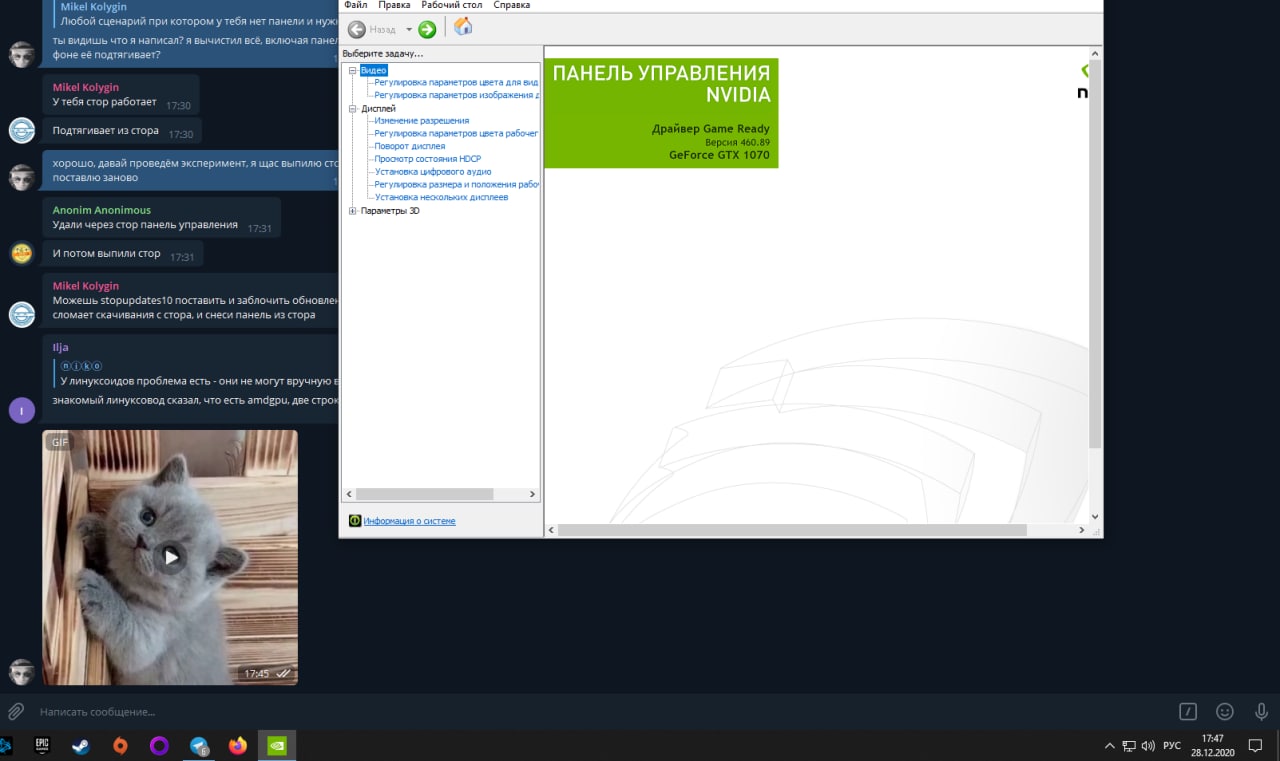Open Origin from the taskbar
The width and height of the screenshot is (1280, 761).
(x=120, y=745)
